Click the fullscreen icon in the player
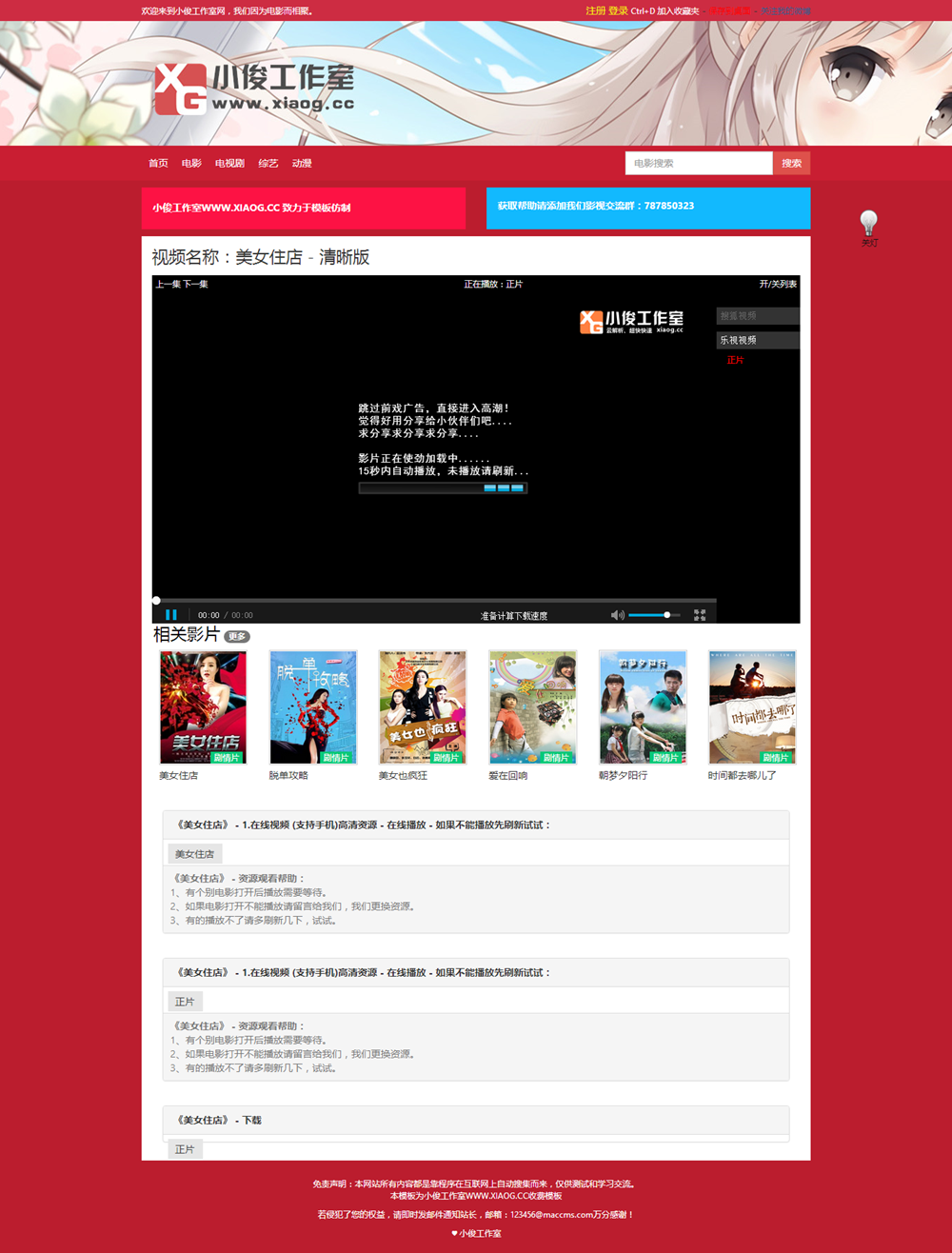Screen dimensions: 952x1253 (700, 615)
